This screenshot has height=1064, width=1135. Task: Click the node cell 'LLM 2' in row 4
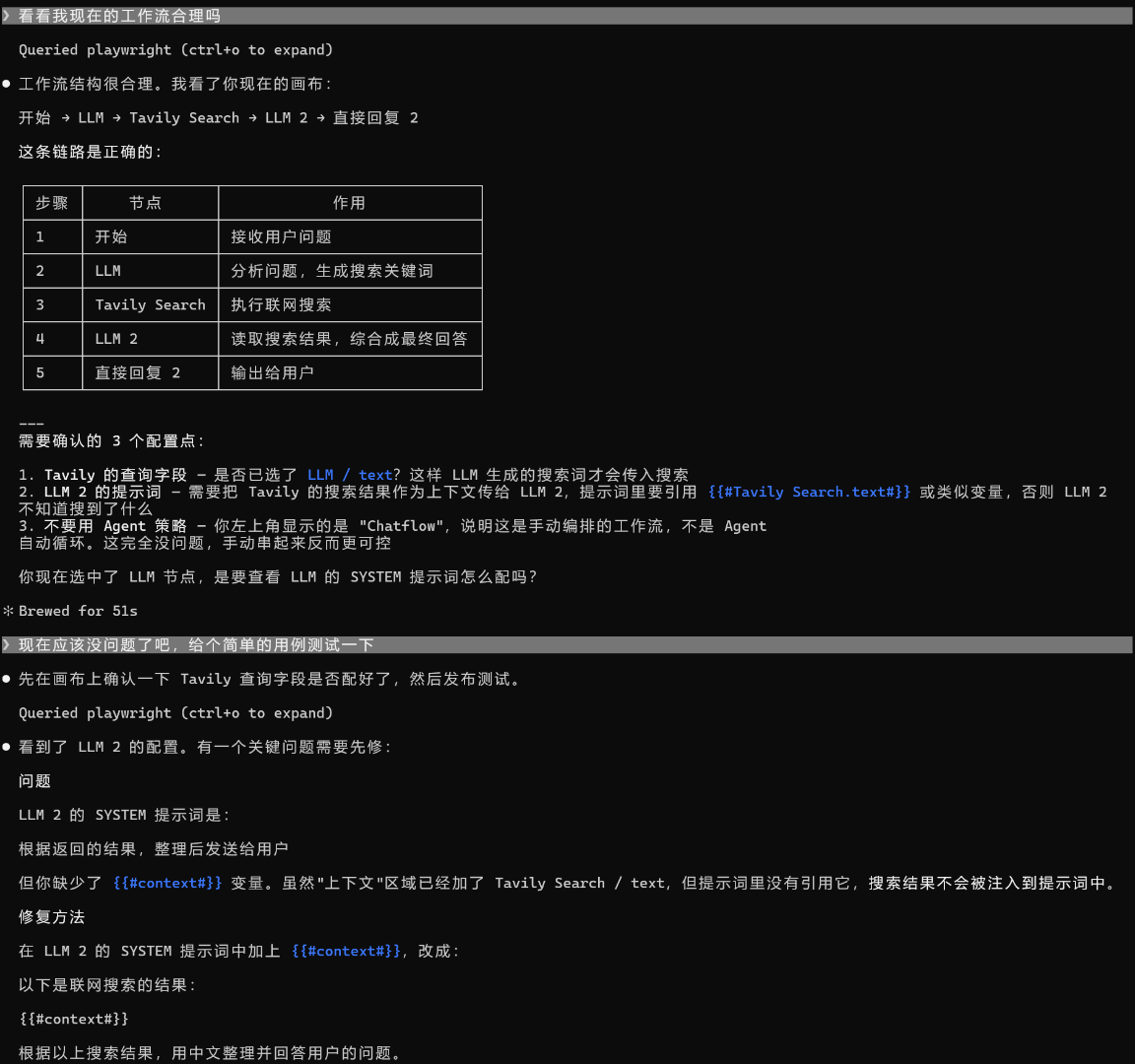(116, 339)
